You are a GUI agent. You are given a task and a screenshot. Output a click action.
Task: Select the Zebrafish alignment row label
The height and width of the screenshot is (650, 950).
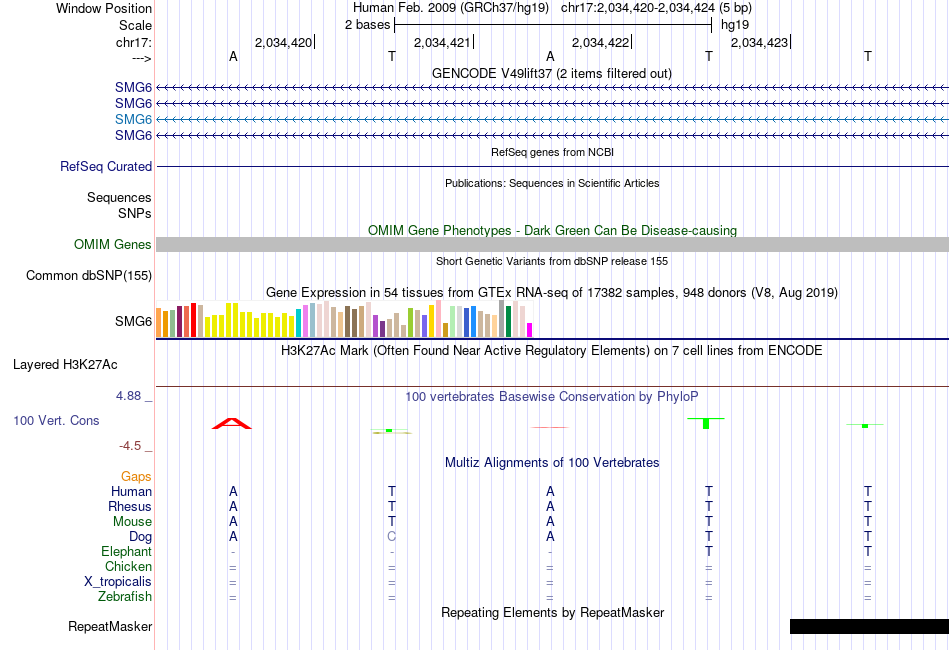125,597
